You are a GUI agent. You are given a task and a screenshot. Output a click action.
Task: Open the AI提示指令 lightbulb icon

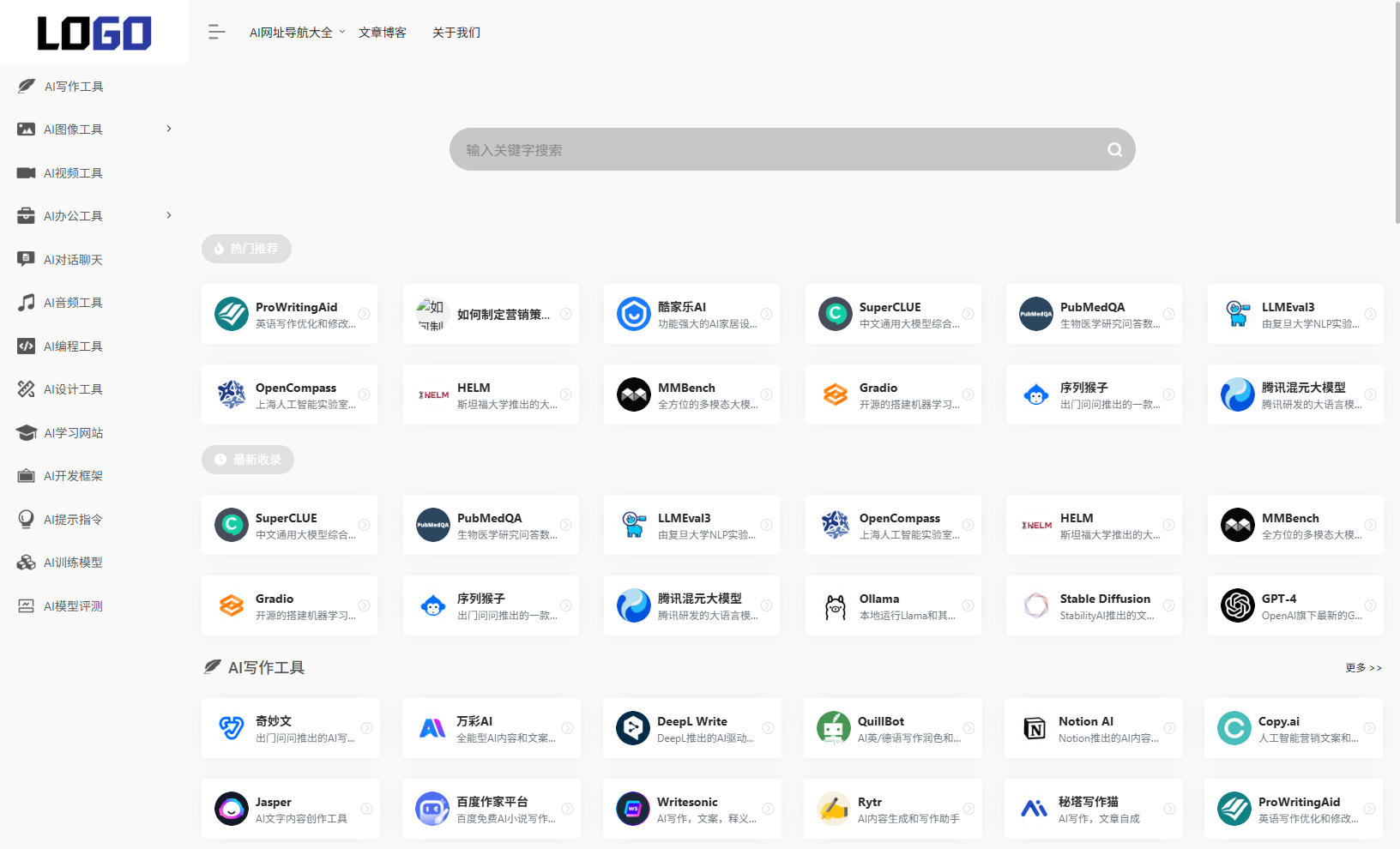coord(27,519)
